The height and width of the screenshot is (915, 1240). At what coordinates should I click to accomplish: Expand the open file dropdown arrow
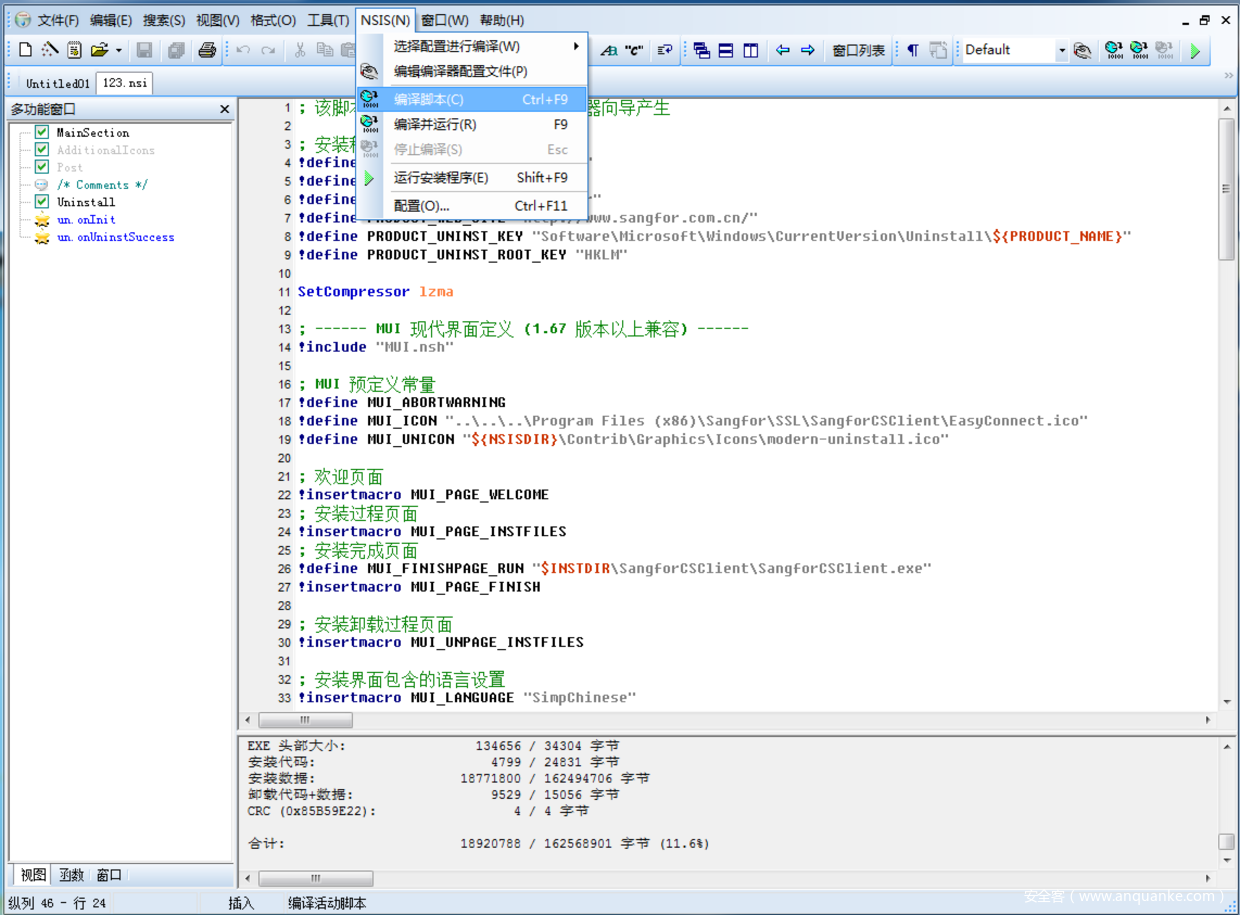[x=119, y=50]
